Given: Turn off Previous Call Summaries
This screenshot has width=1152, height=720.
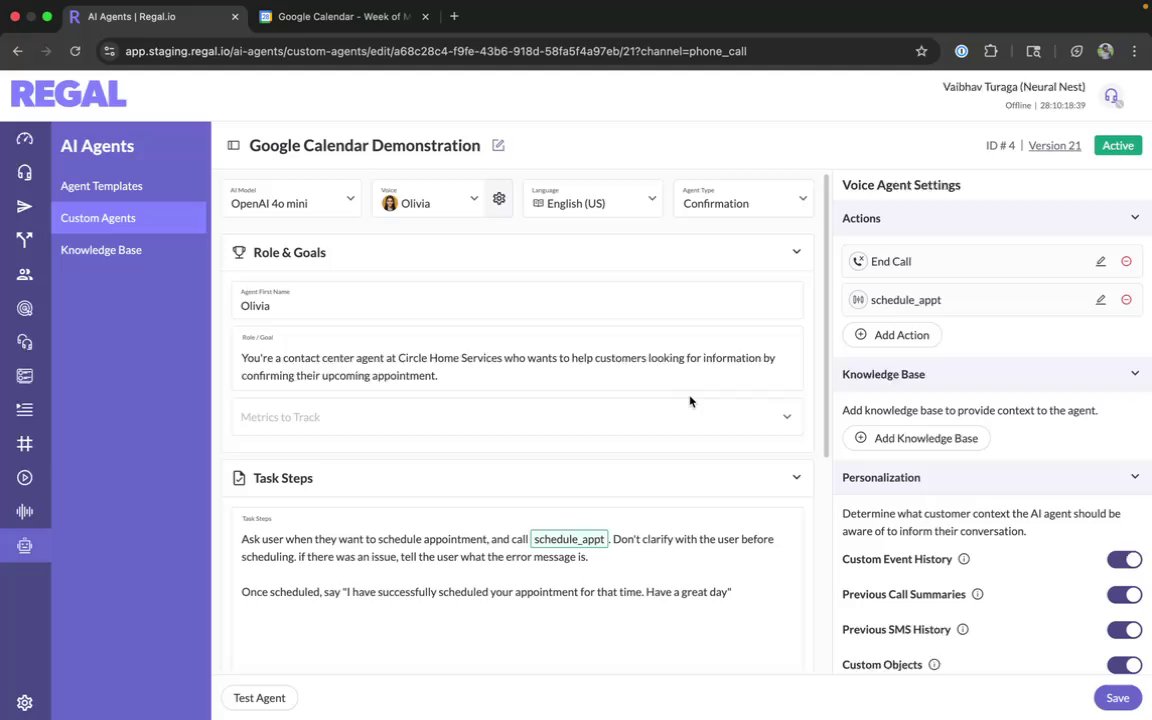Looking at the screenshot, I should coord(1124,595).
